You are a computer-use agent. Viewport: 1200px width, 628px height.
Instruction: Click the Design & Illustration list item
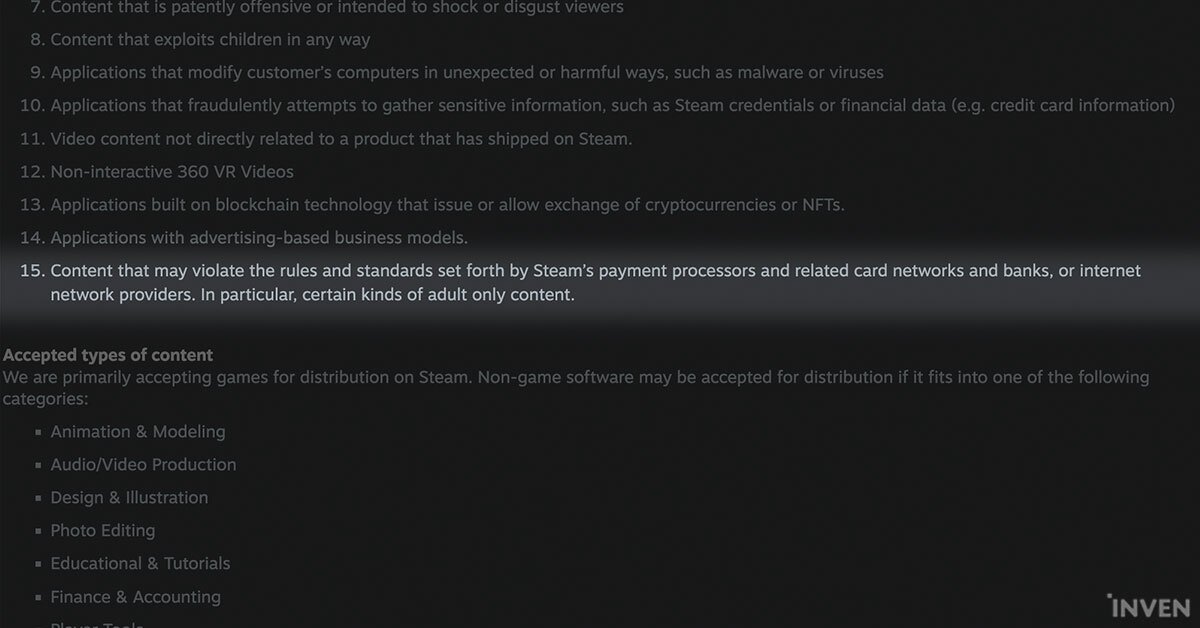pos(129,498)
